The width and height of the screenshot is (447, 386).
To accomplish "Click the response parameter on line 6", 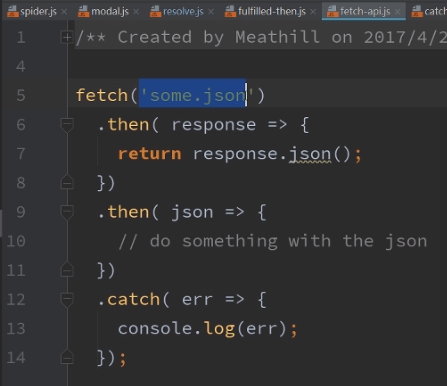I will pos(214,125).
